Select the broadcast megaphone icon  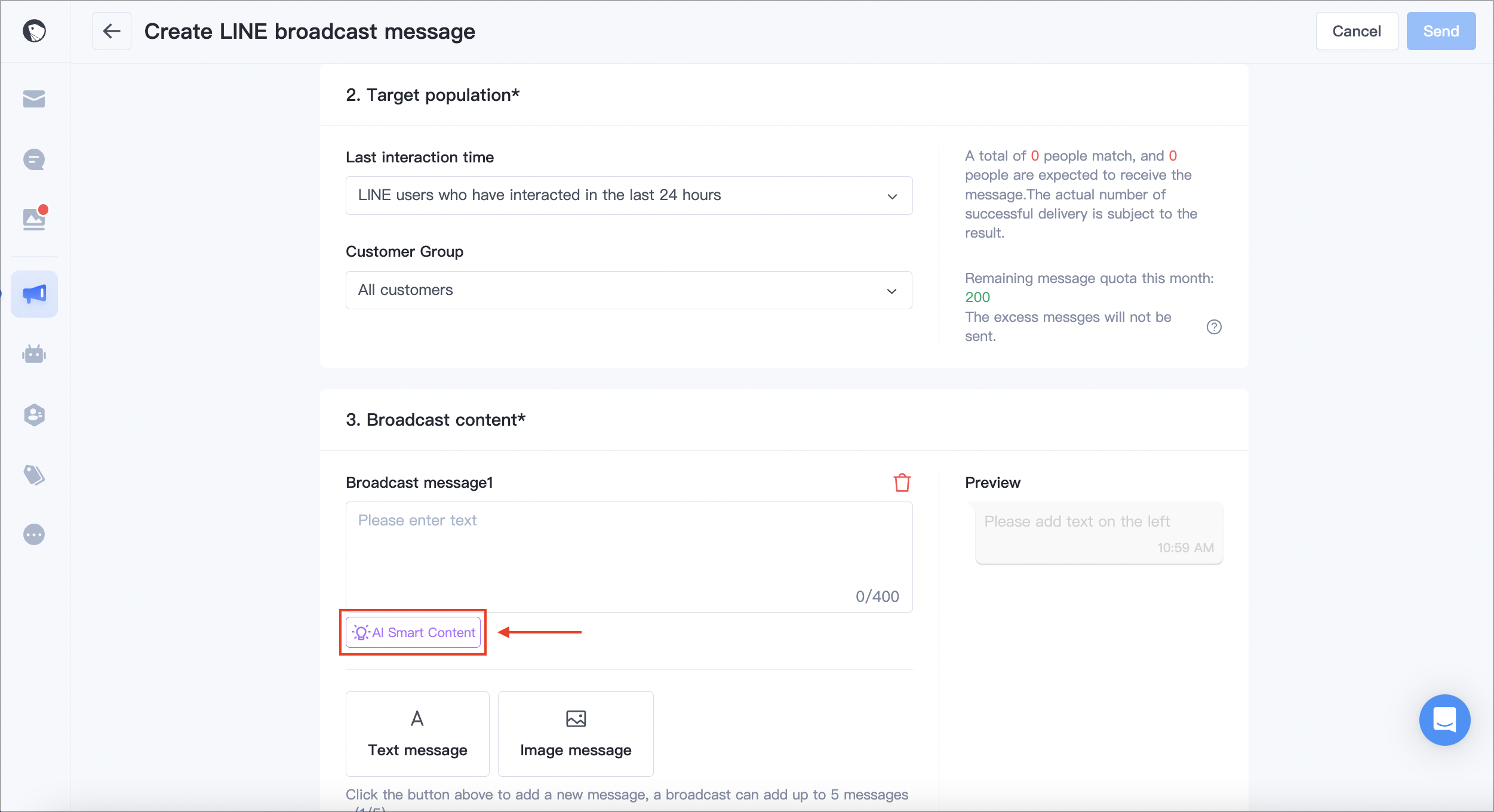pos(34,293)
